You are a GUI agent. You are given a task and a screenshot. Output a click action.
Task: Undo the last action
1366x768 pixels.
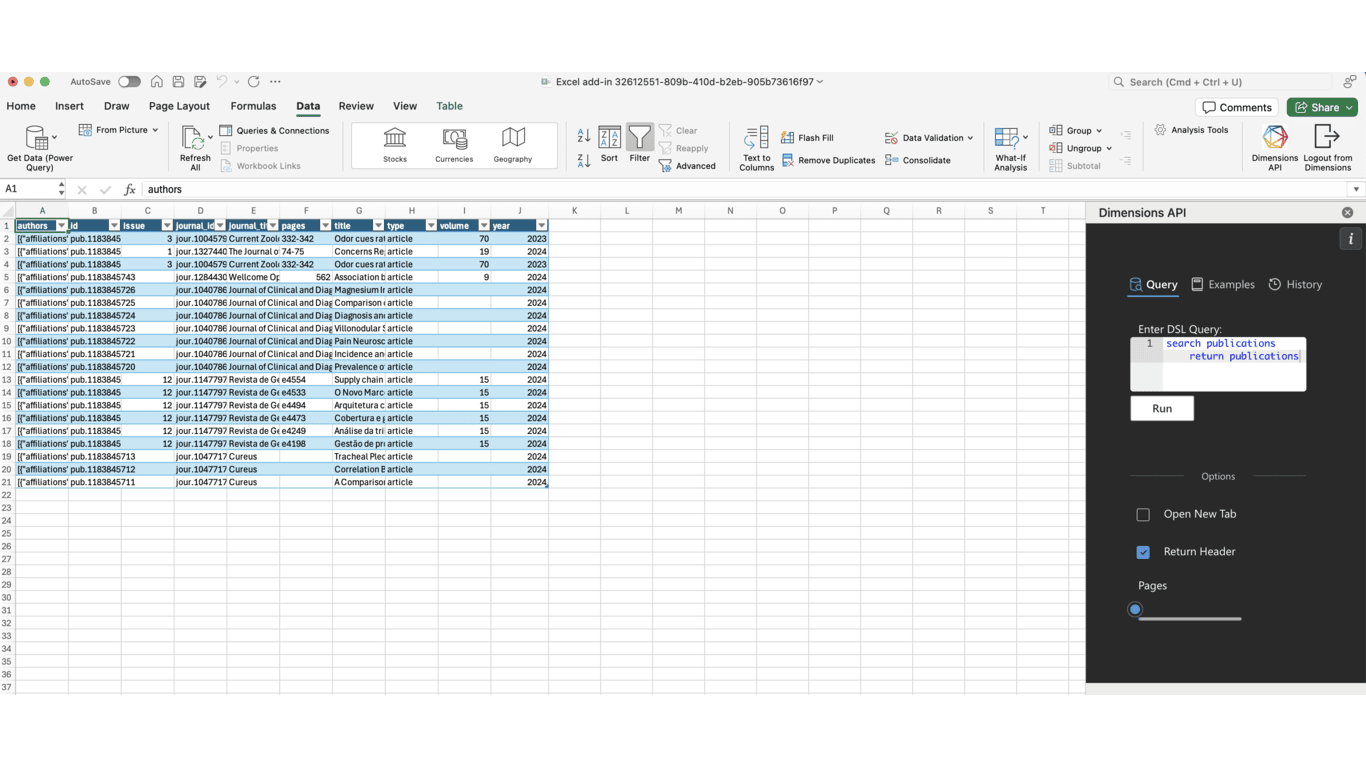[222, 82]
